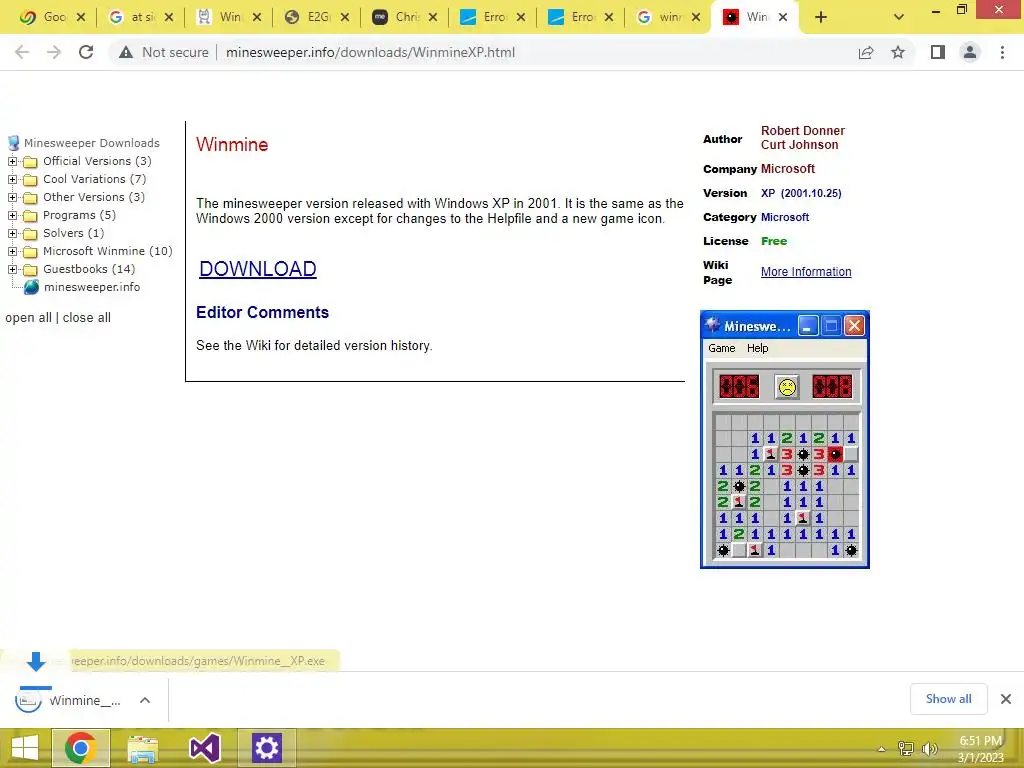Click the DOWNLOAD link
Image resolution: width=1024 pixels, height=768 pixels.
coord(258,268)
